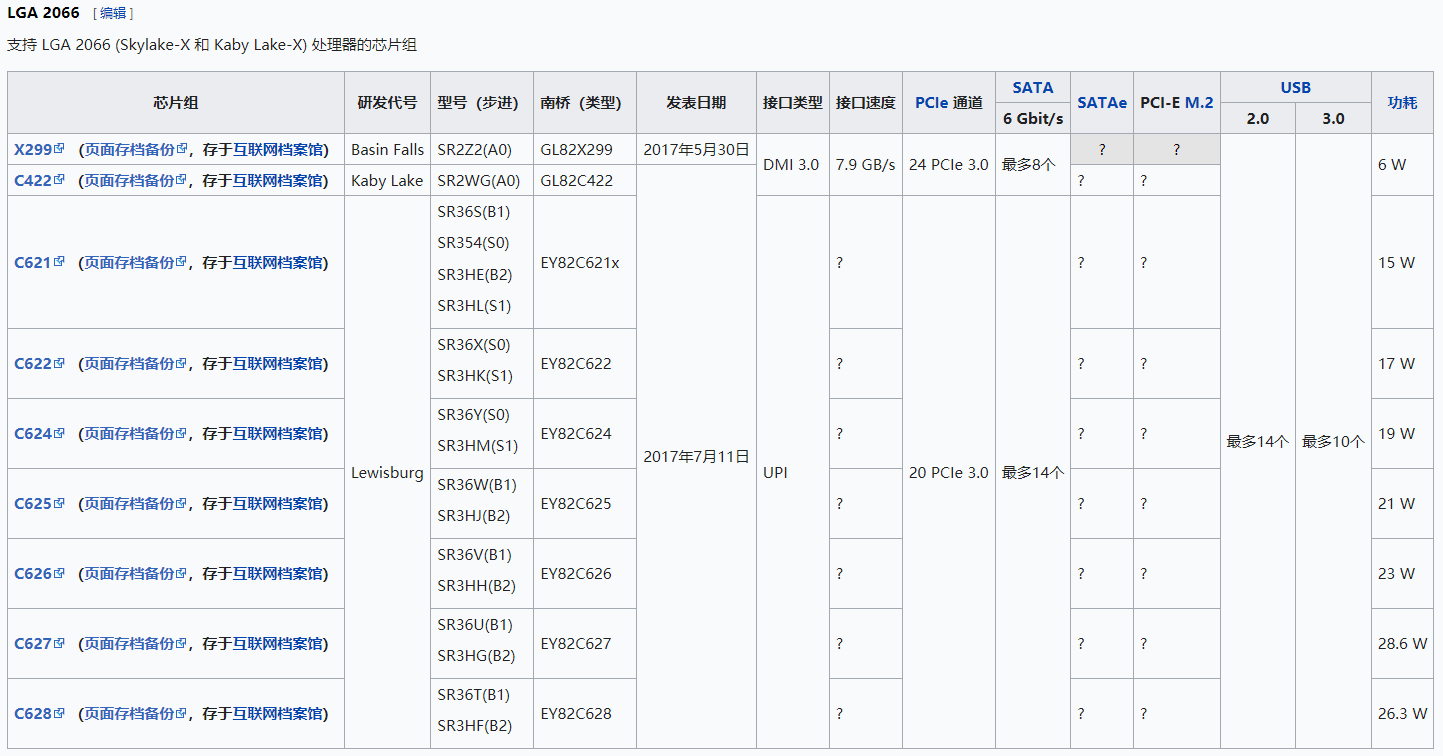Open 互联网档案馆 link in the X299 row
Viewport: 1443px width, 756px height.
[278, 149]
